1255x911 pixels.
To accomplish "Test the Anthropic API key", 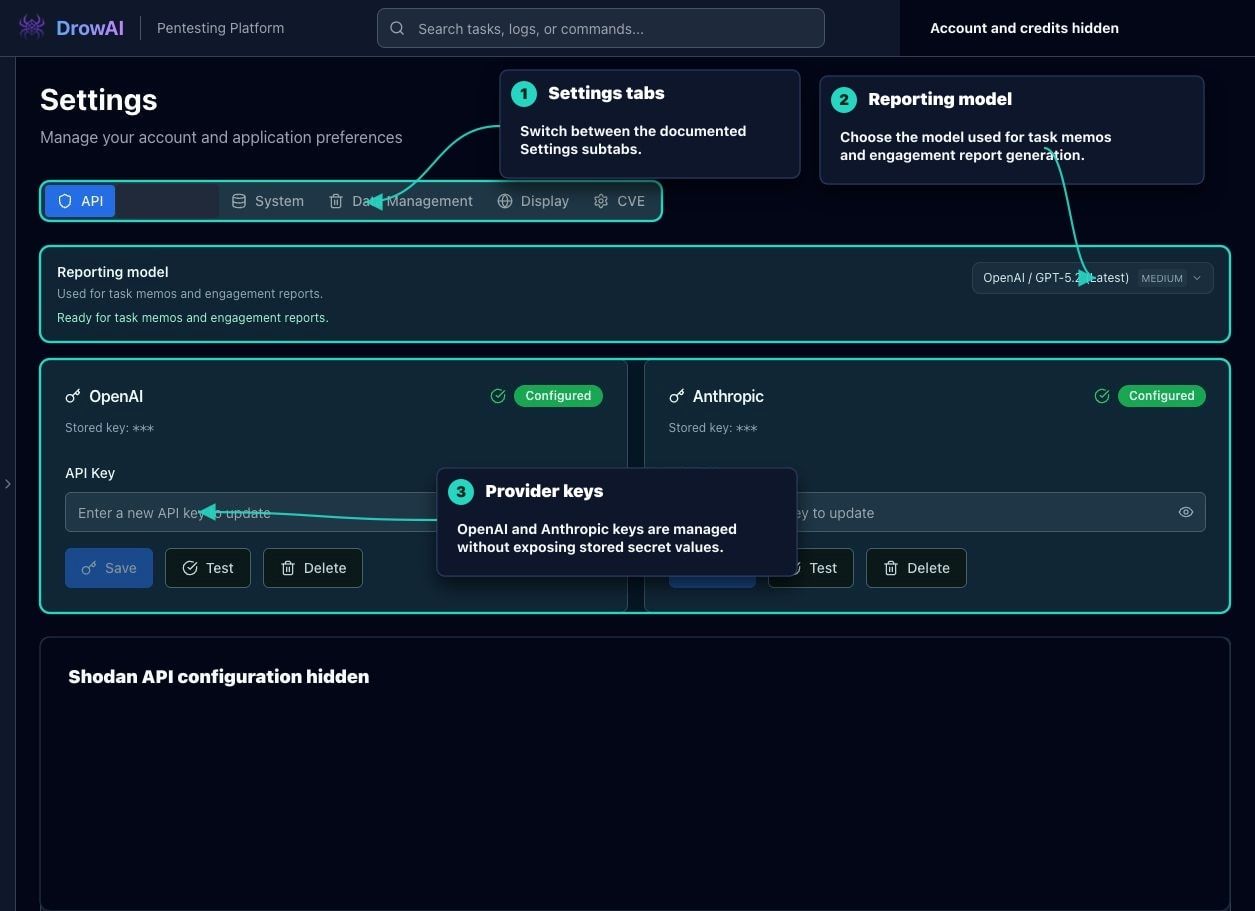I will (811, 568).
